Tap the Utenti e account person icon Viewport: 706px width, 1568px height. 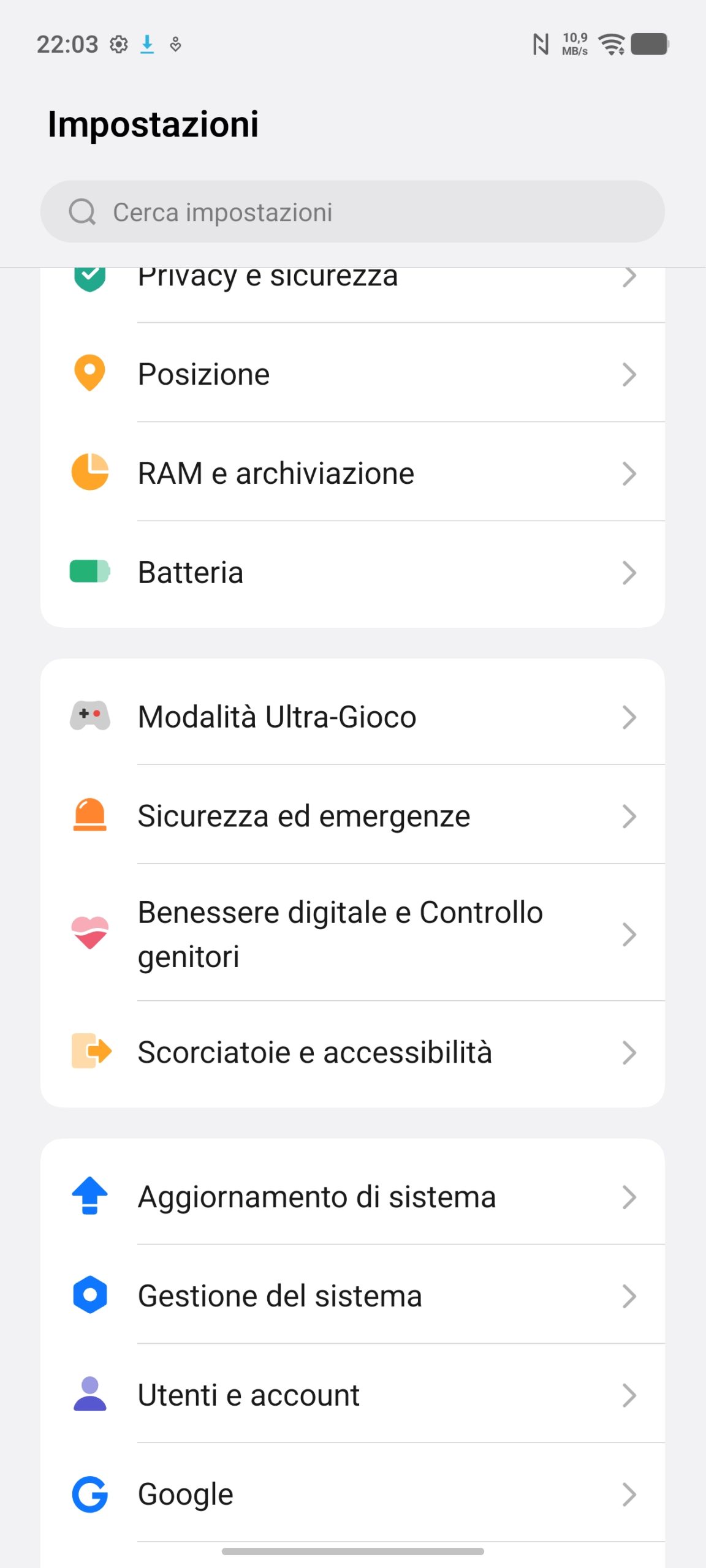pos(89,1395)
